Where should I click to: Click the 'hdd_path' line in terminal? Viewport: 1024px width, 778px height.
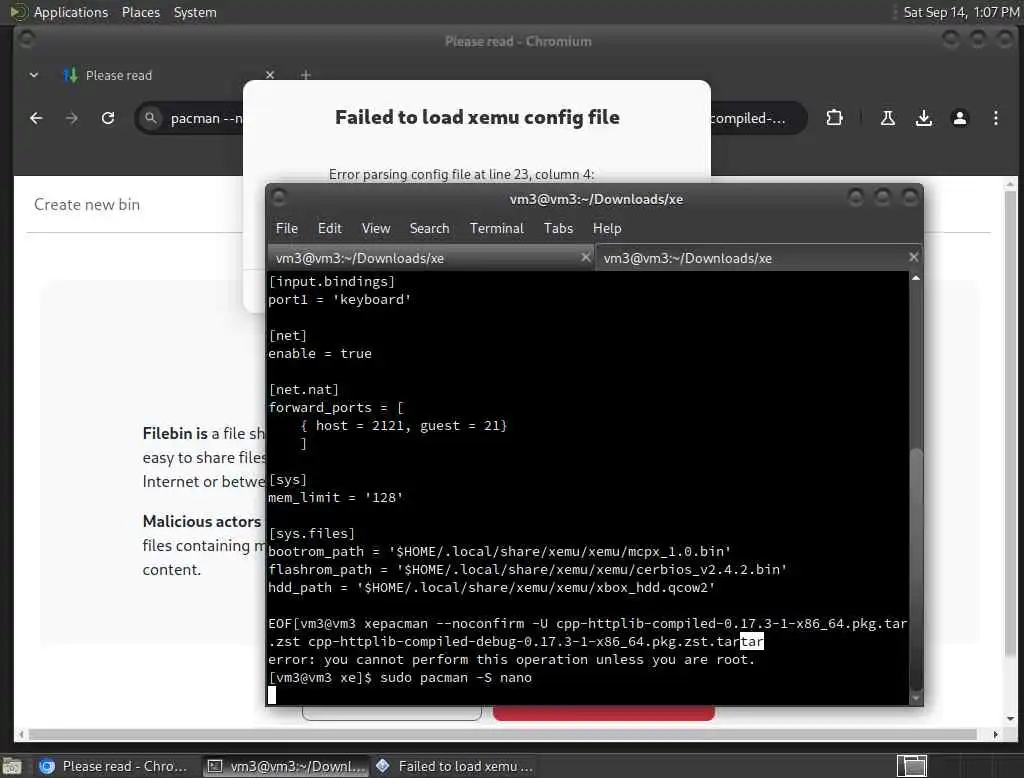click(x=492, y=587)
